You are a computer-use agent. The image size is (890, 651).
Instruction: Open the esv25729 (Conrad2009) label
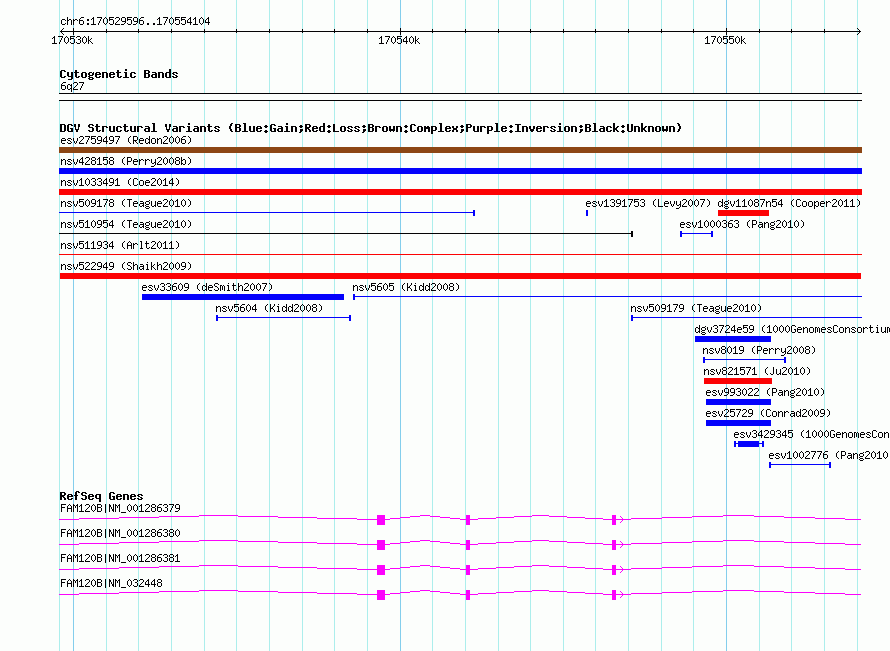(768, 413)
